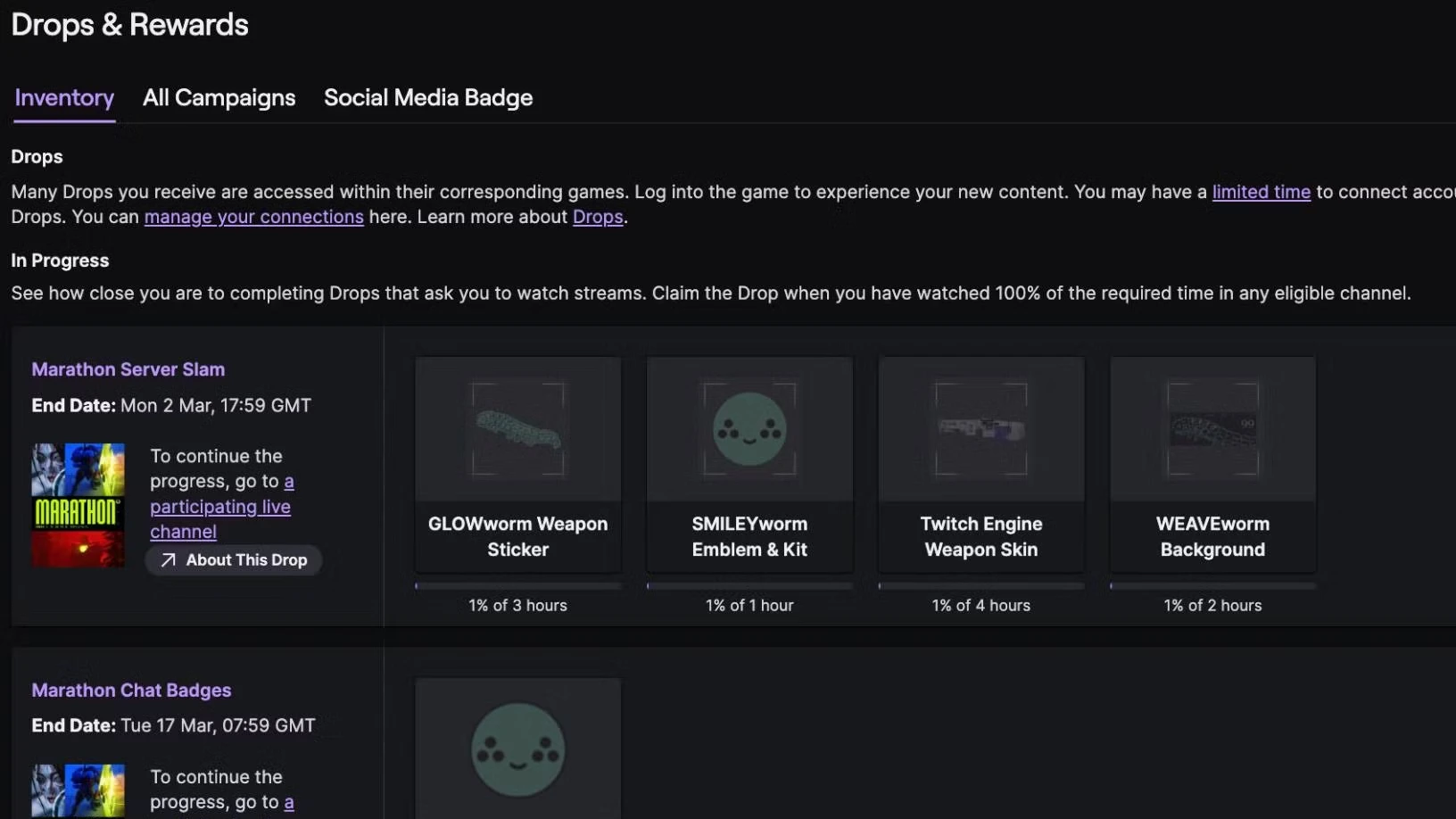Switch to the All Campaigns tab

pyautogui.click(x=219, y=97)
